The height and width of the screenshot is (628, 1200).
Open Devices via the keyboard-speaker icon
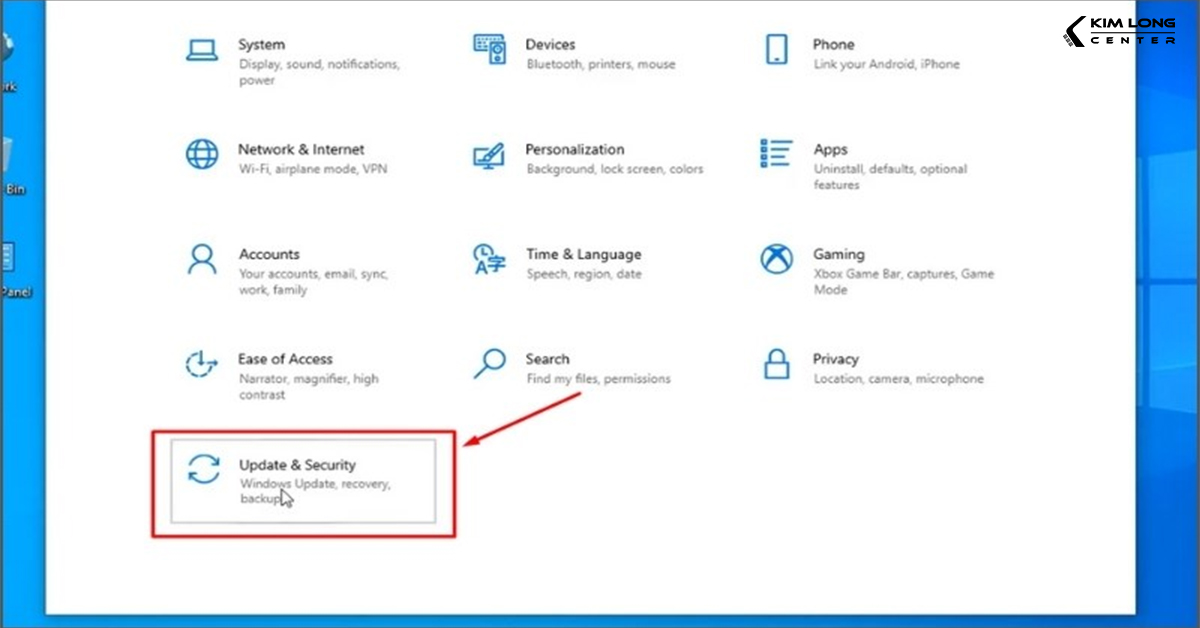click(490, 50)
